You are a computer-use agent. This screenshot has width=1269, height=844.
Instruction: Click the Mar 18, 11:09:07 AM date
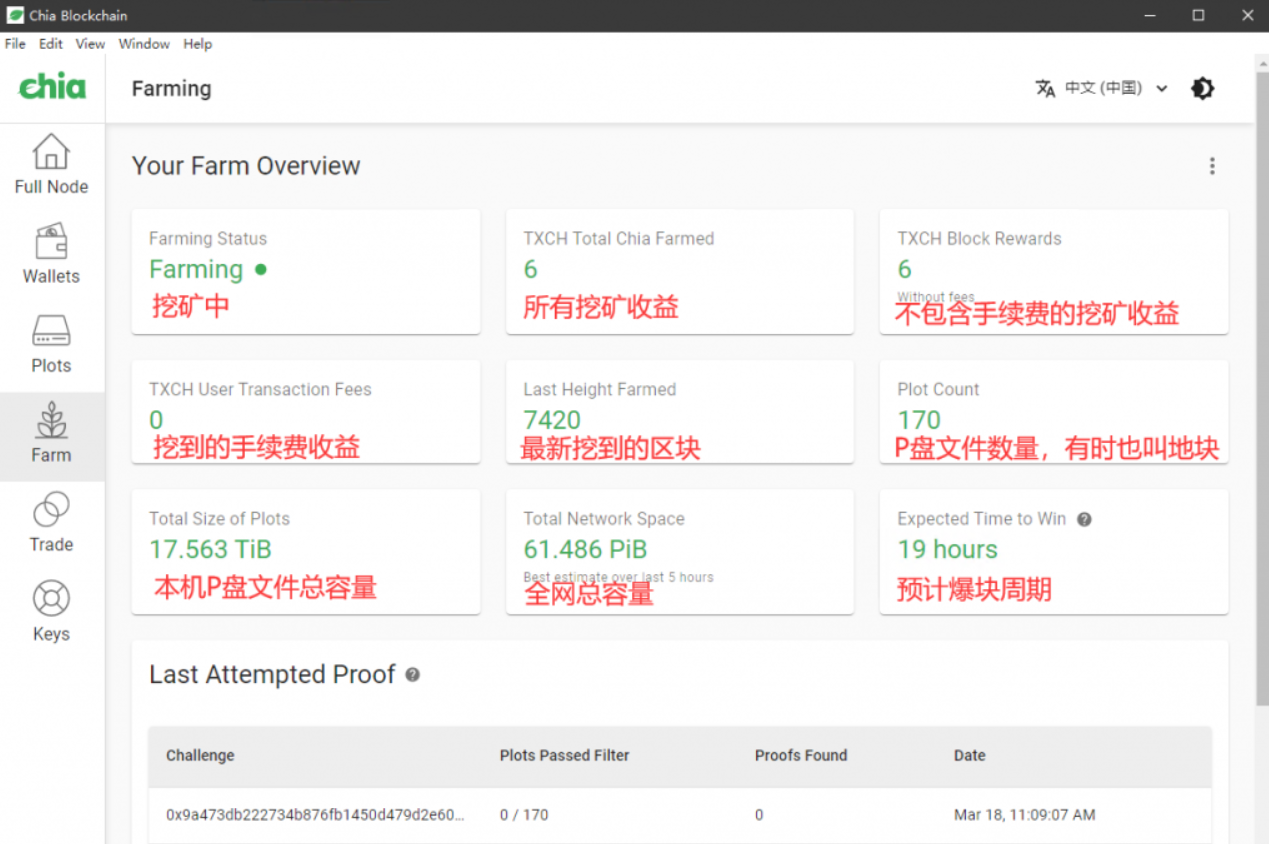(1025, 815)
